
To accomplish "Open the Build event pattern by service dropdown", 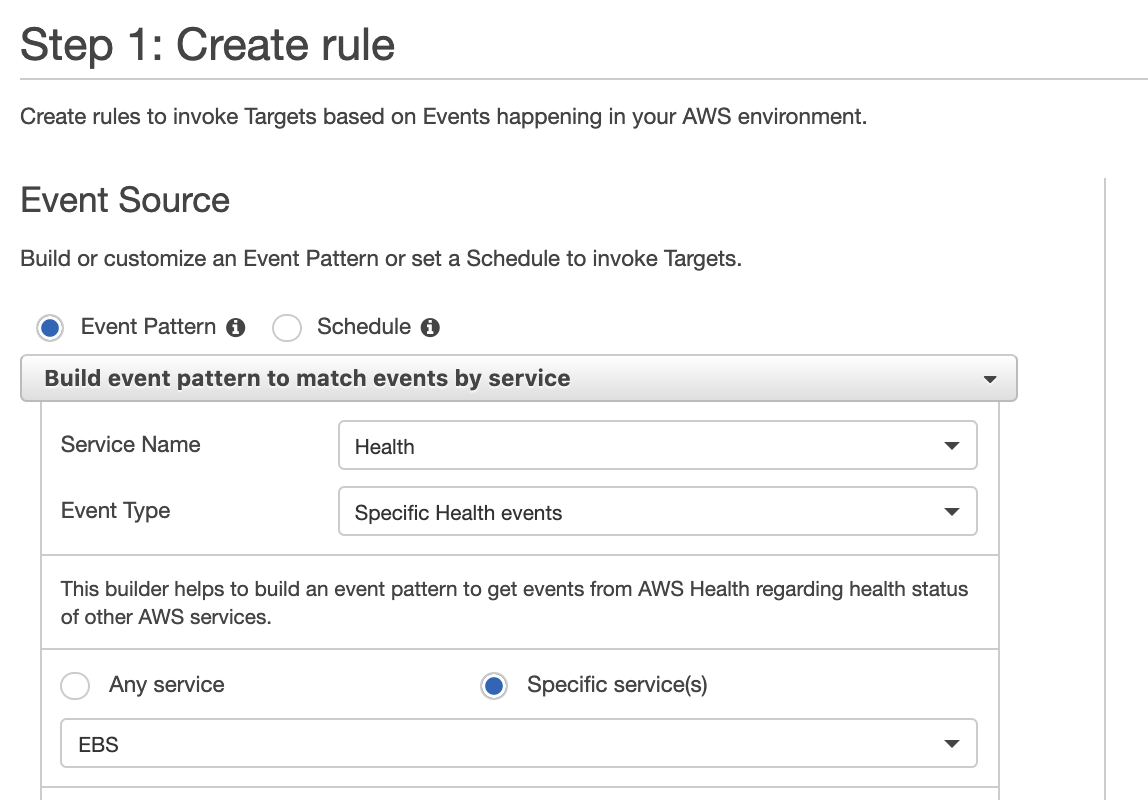I will pos(518,378).
